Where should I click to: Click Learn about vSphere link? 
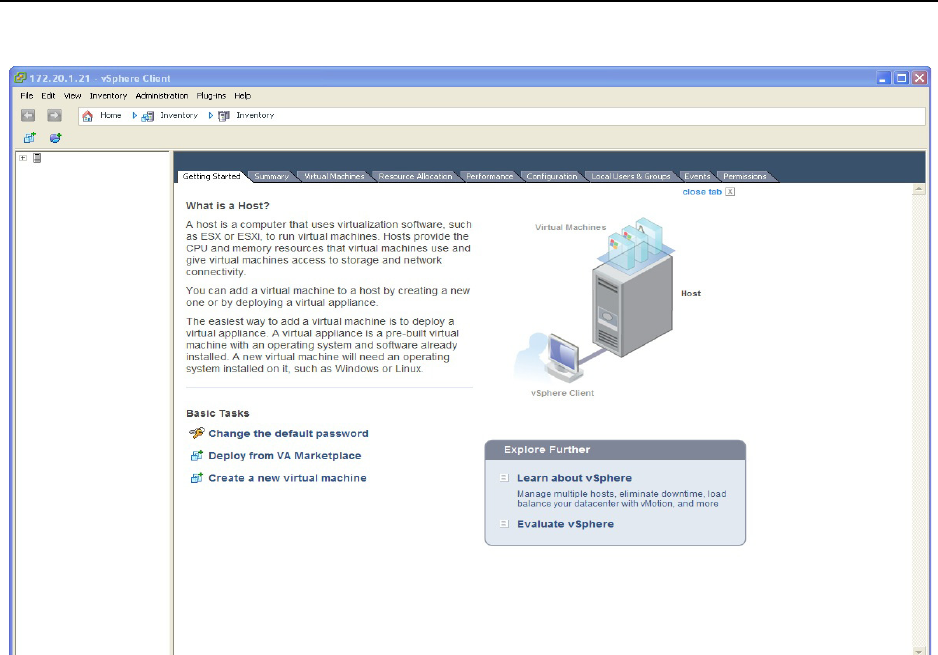(x=574, y=478)
